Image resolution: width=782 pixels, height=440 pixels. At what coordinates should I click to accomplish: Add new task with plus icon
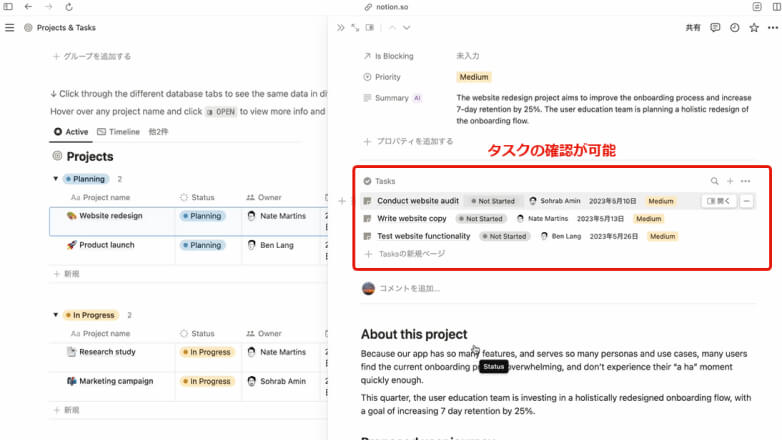[730, 181]
